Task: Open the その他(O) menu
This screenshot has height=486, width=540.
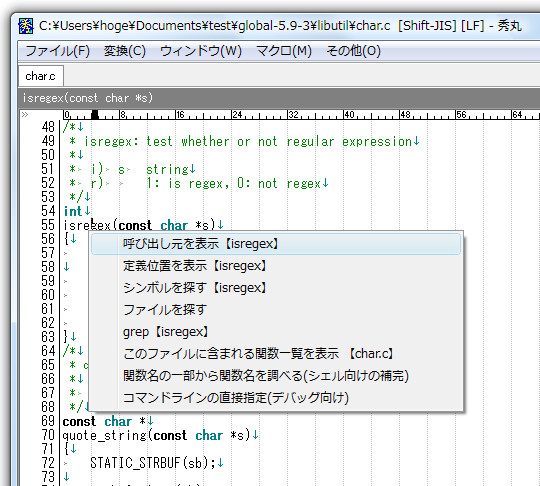Action: [353, 51]
